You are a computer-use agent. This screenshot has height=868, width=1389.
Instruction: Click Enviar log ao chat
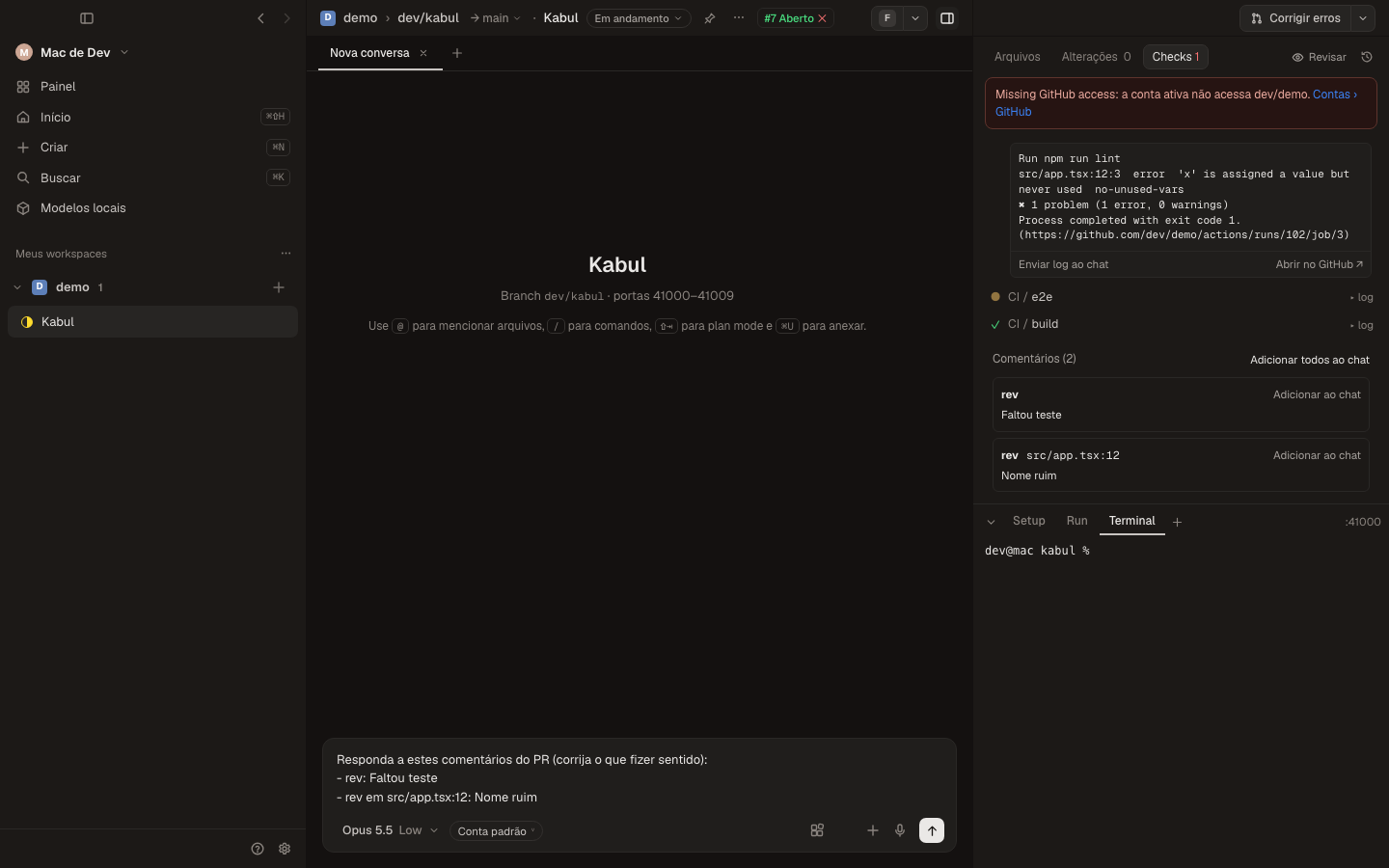coord(1063,264)
